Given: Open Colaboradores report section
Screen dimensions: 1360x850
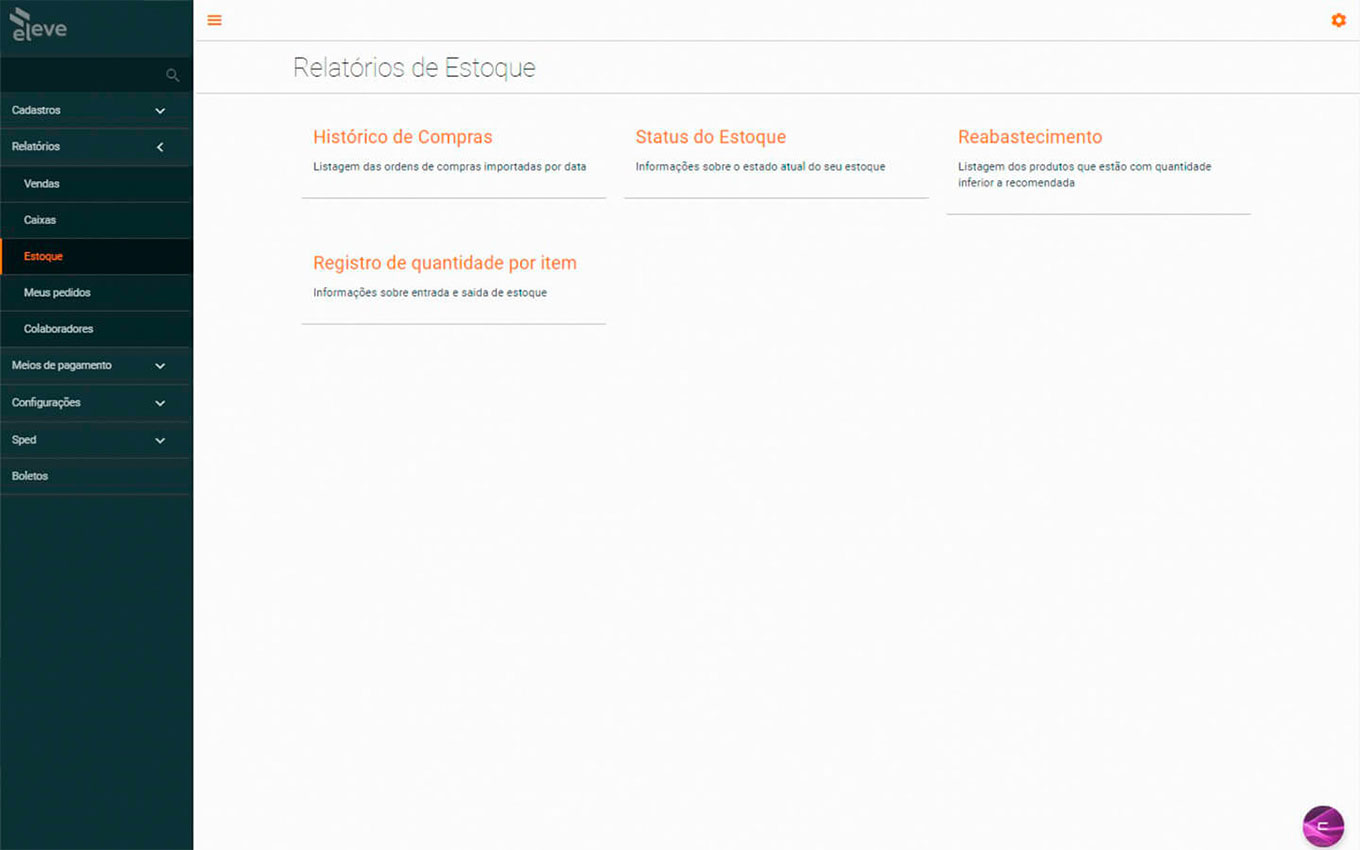Looking at the screenshot, I should [x=58, y=329].
